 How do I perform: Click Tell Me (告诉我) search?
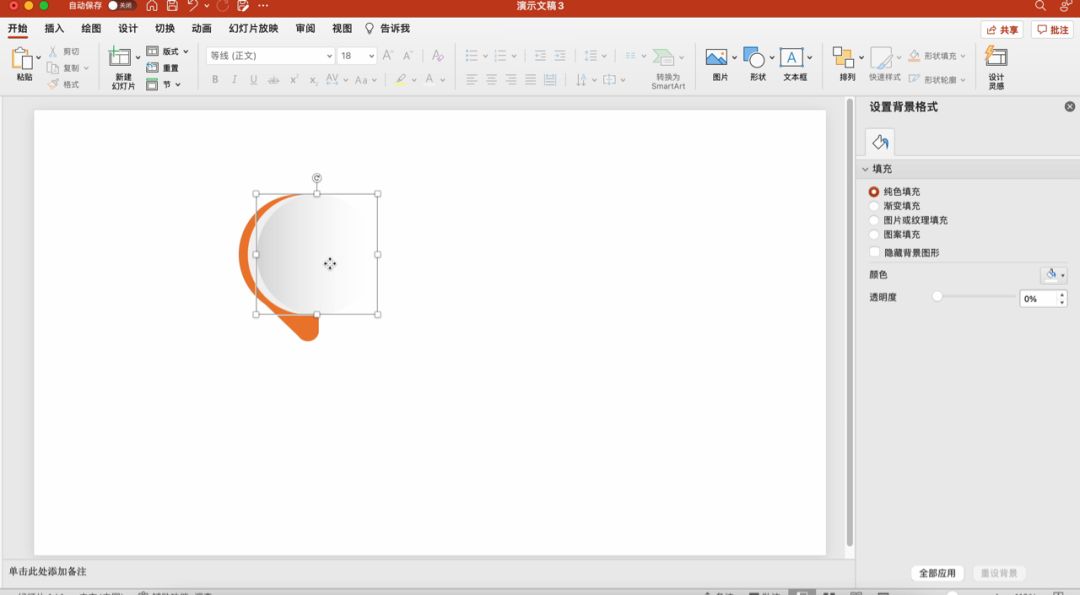387,28
